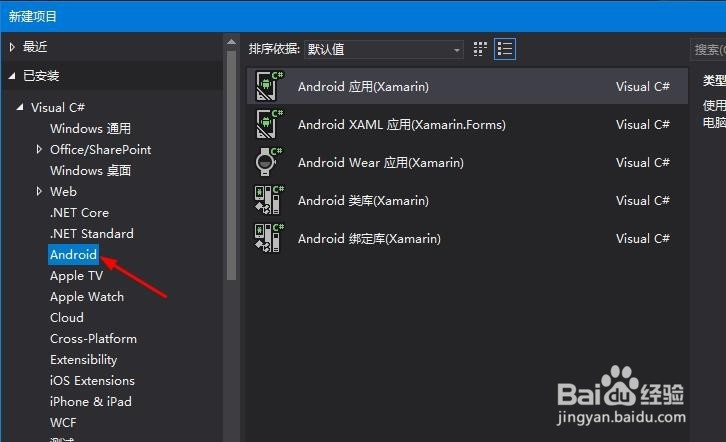
Task: Choose Android XAML 应用(Xamarin.Forms) template name
Action: [402, 125]
